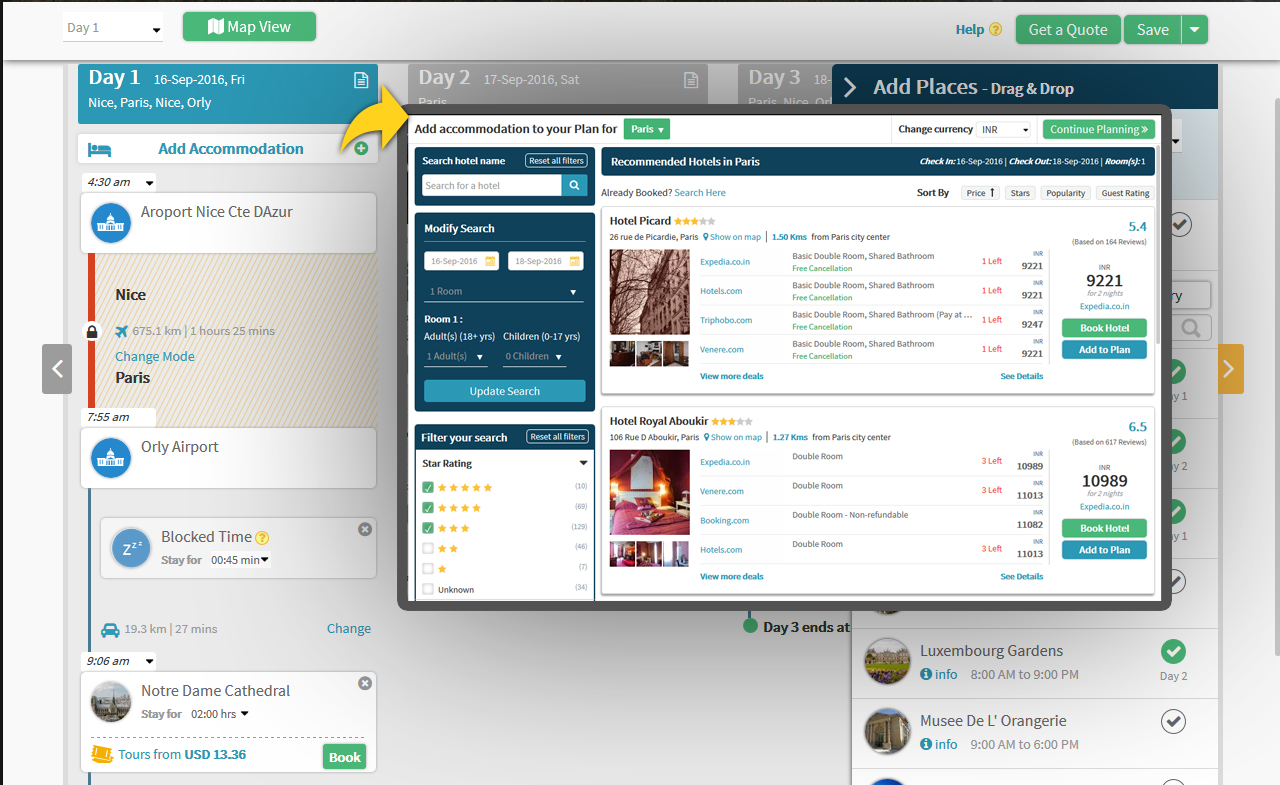Click the Help question mark icon
1280x785 pixels.
click(995, 30)
